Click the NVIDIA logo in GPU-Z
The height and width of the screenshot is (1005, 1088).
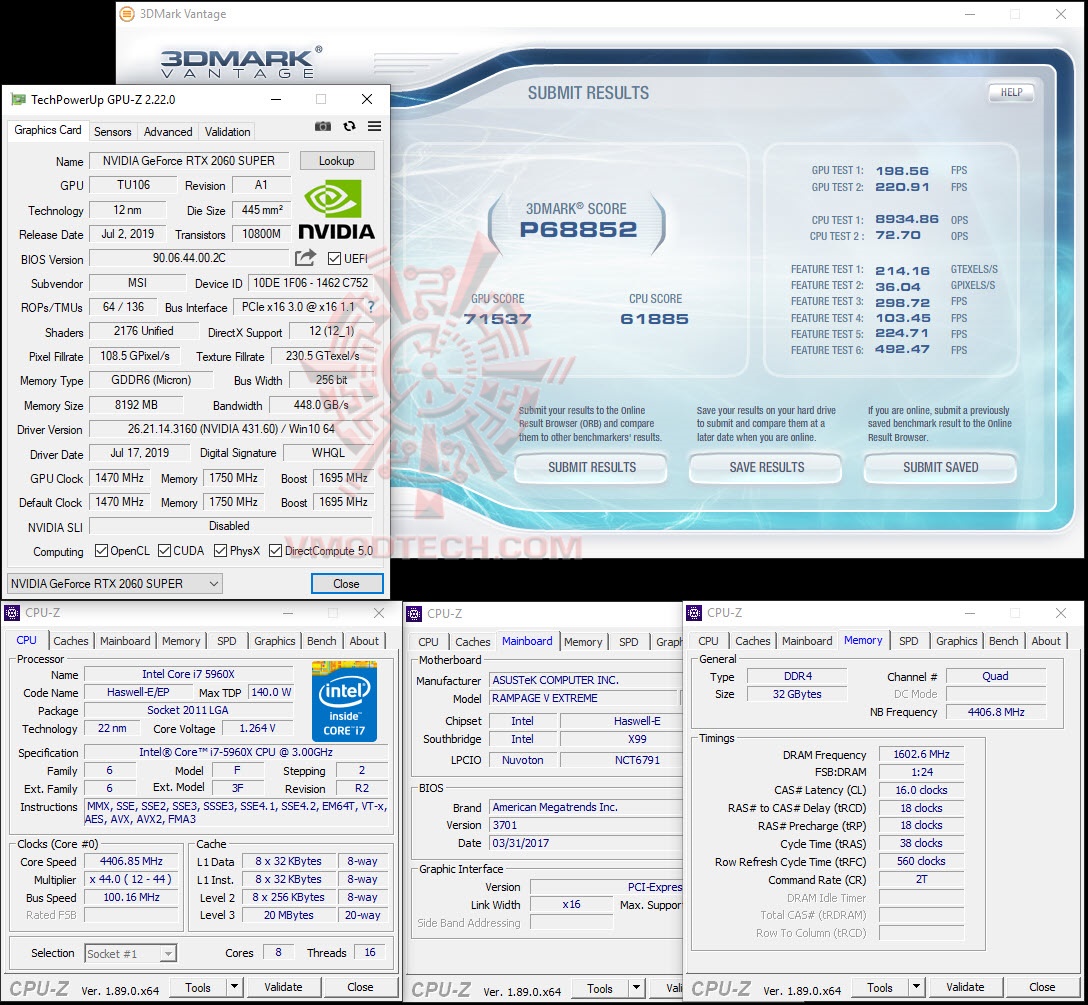[336, 209]
